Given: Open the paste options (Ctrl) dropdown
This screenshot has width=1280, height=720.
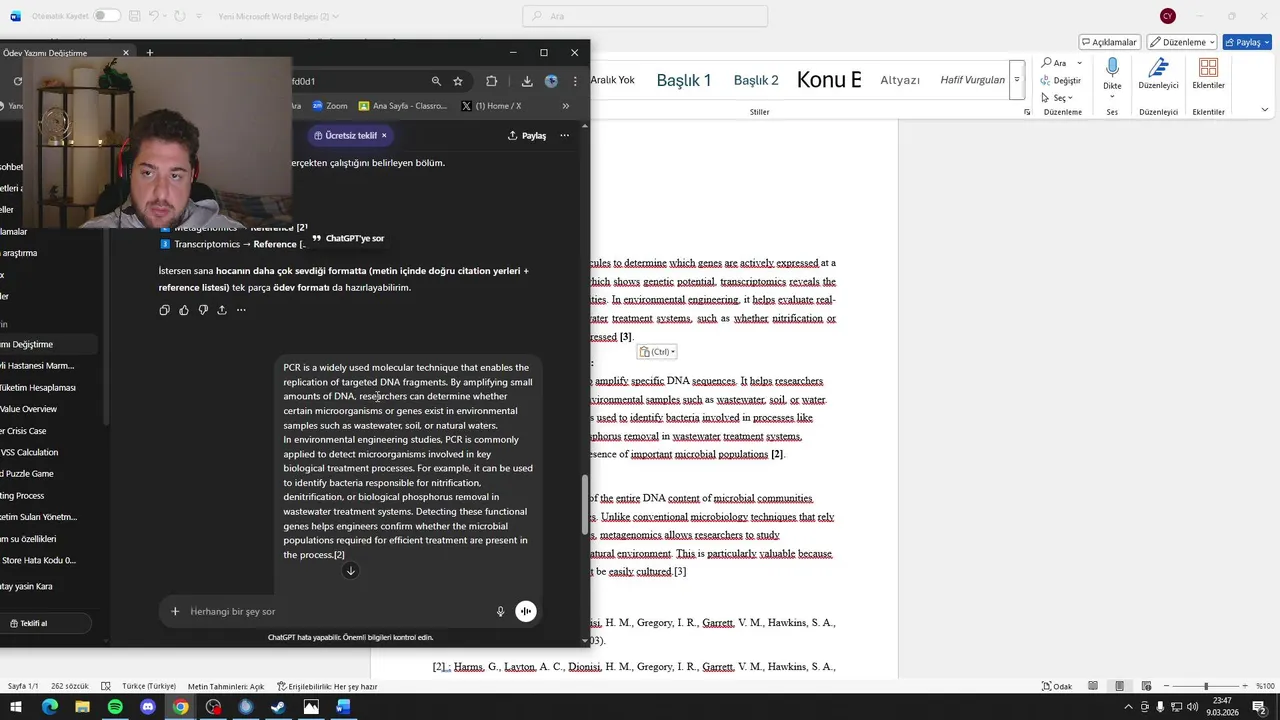Looking at the screenshot, I should click(657, 352).
